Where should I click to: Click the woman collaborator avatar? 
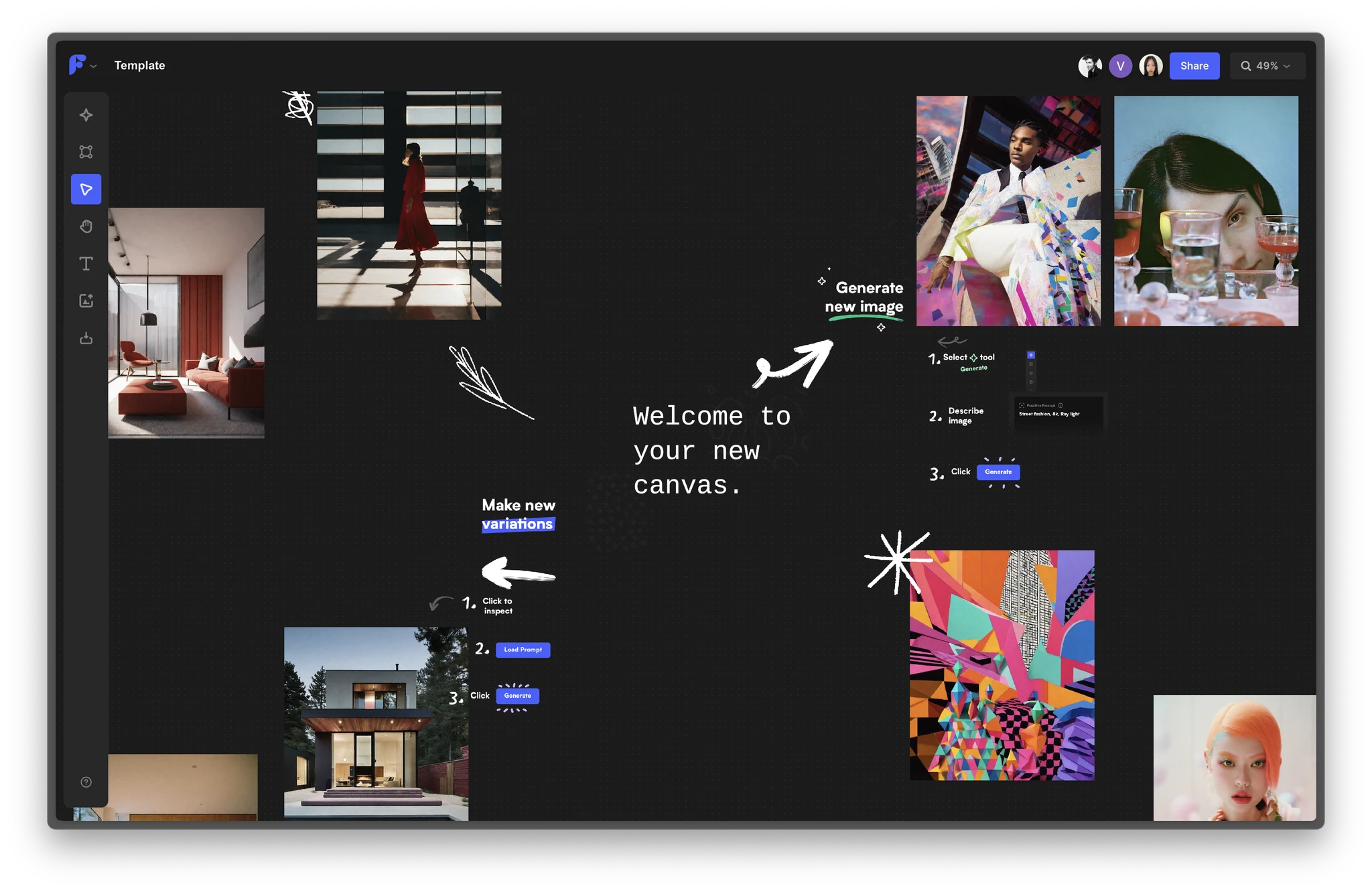pyautogui.click(x=1150, y=66)
